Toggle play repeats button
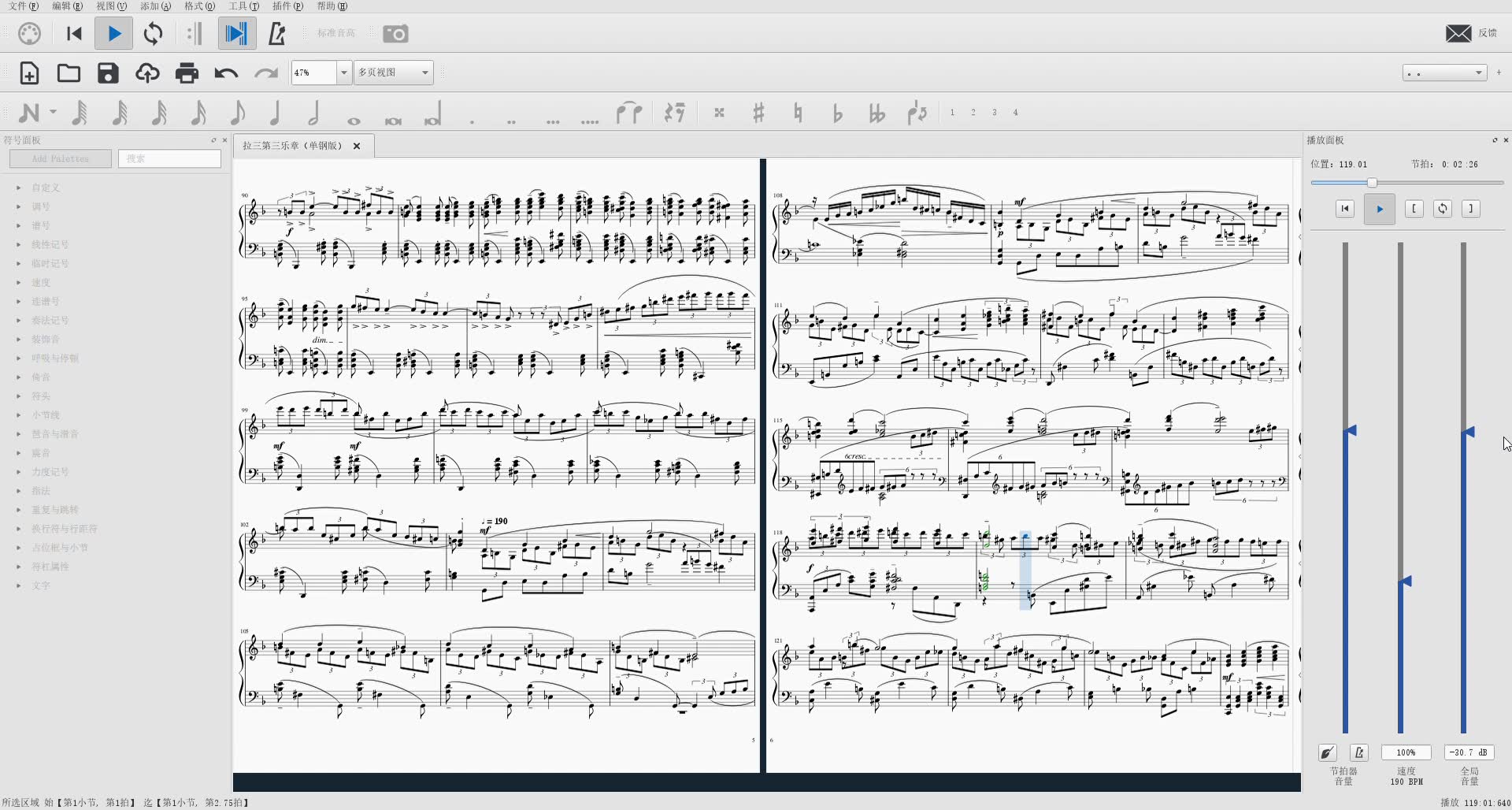The height and width of the screenshot is (810, 1512). tap(194, 34)
